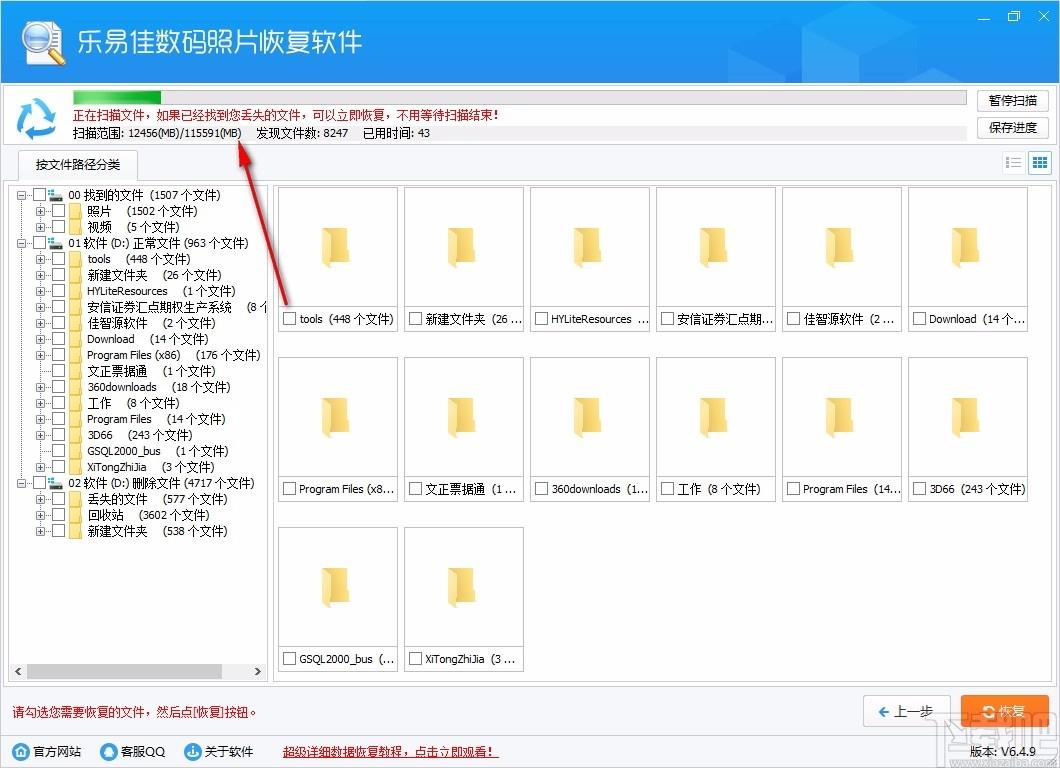Viewport: 1060px width, 768px height.
Task: Check the 照片 (1502 个文件) tree checkbox
Action: click(59, 211)
